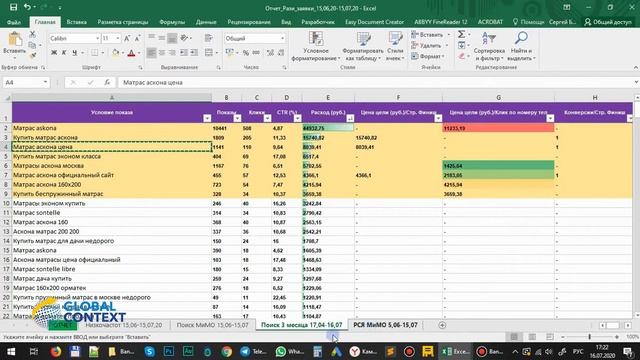Switch to the Файл (File) tab
The image size is (640, 360).
tap(14, 22)
